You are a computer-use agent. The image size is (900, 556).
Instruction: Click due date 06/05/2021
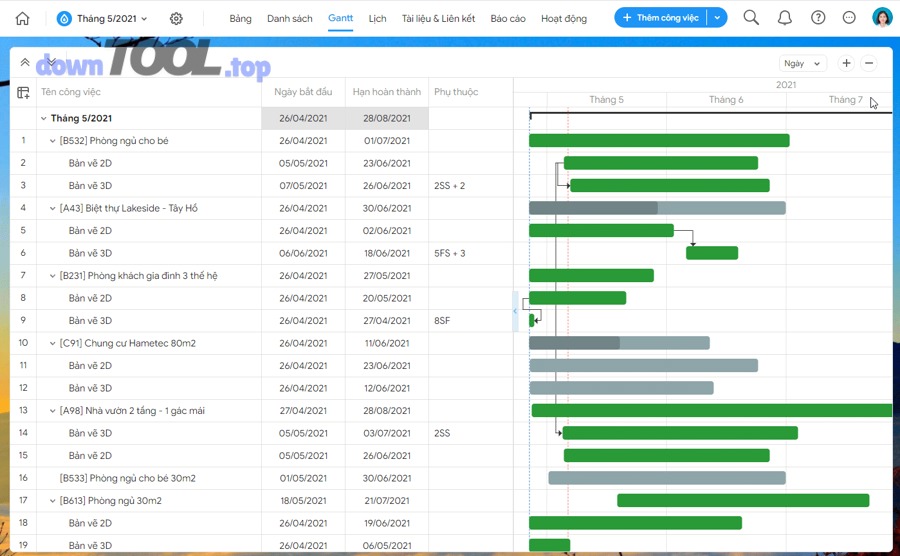pyautogui.click(x=387, y=546)
